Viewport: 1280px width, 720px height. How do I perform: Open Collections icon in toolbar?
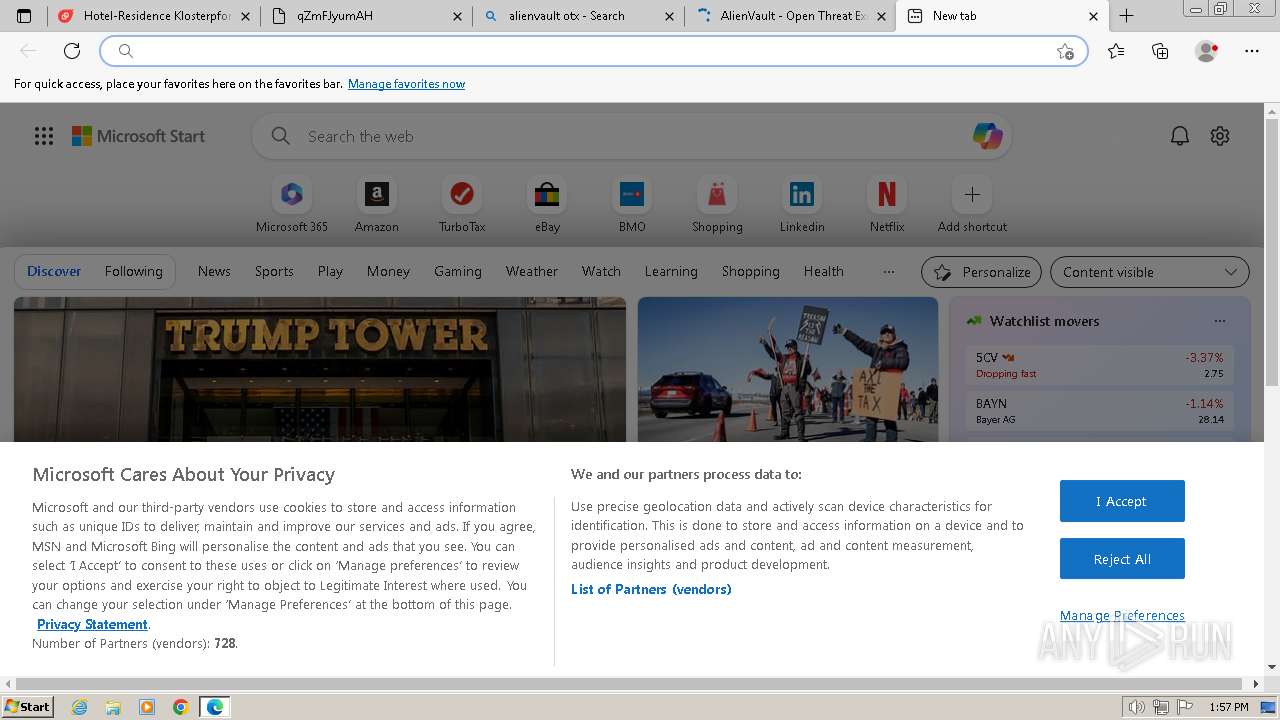1160,51
